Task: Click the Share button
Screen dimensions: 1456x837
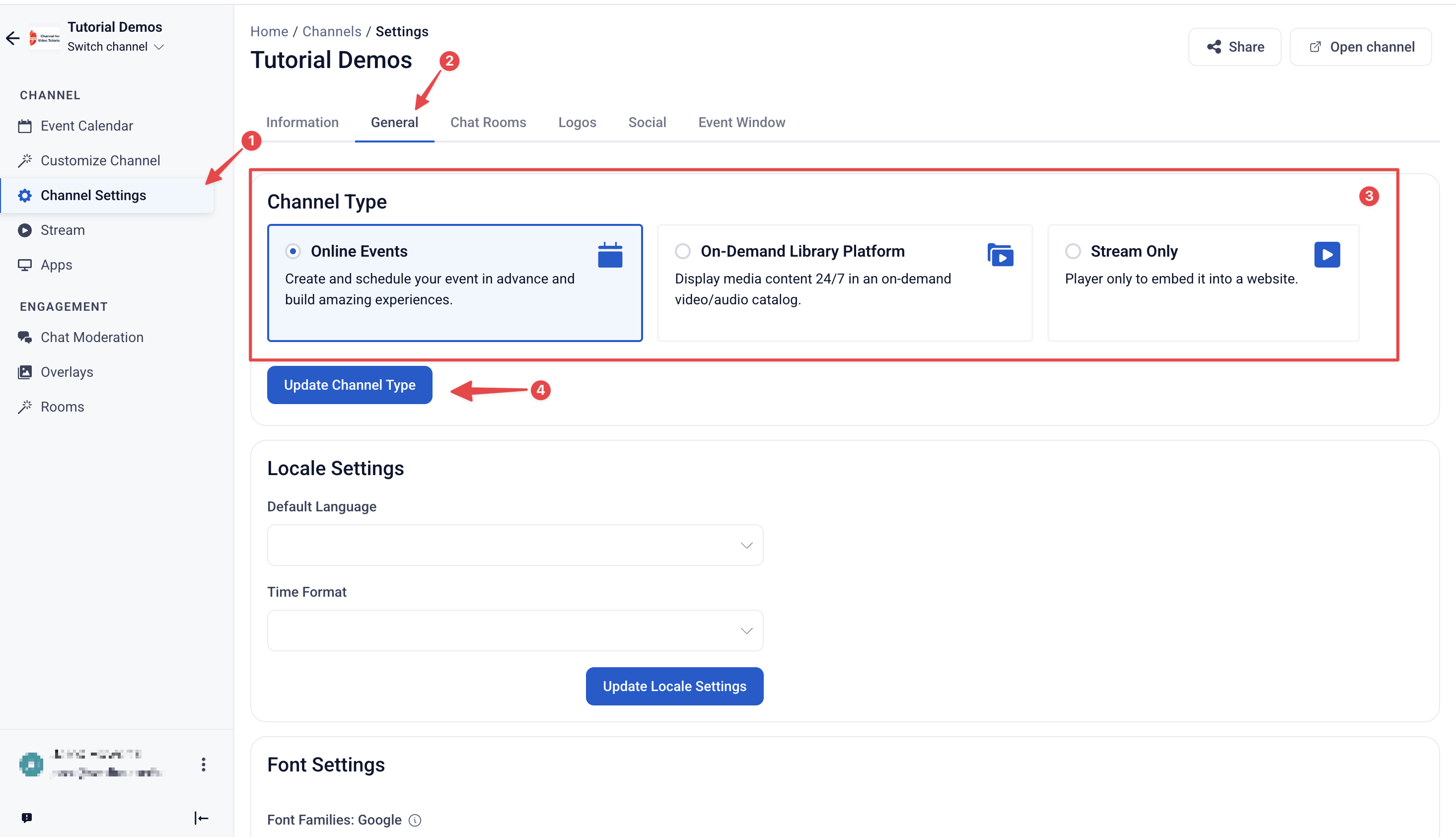Action: click(x=1235, y=47)
